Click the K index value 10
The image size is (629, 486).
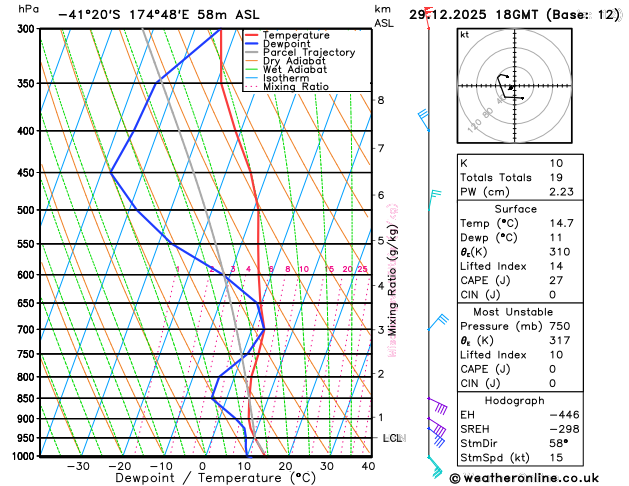[556, 163]
